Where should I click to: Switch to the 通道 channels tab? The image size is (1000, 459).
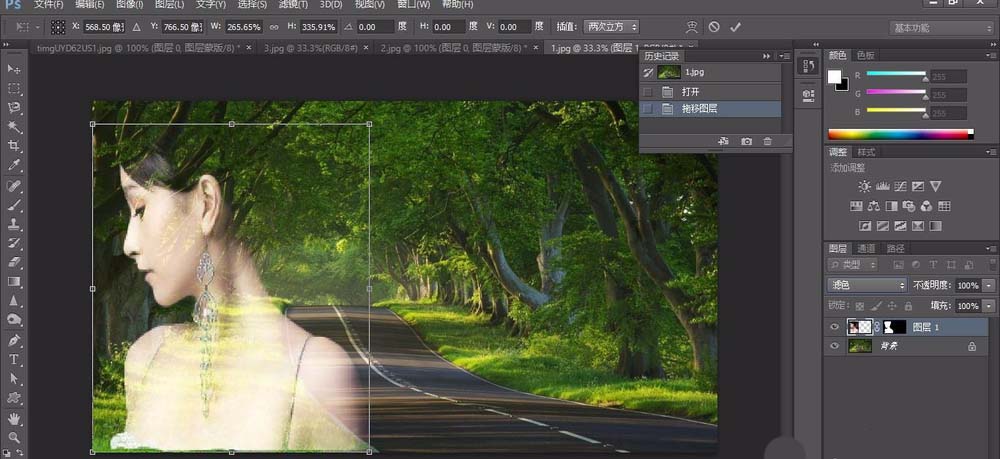[866, 249]
